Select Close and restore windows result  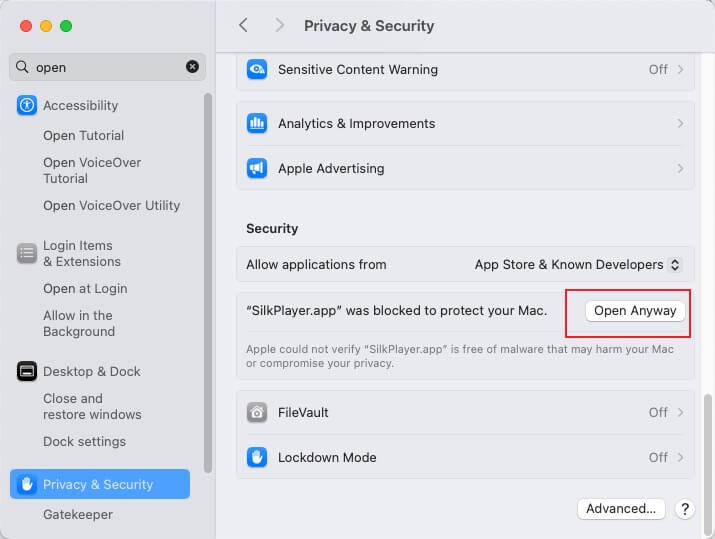[92, 406]
